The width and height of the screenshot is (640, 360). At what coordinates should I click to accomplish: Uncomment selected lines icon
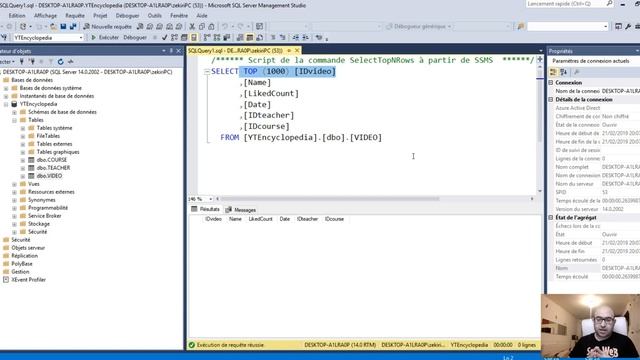pos(282,38)
